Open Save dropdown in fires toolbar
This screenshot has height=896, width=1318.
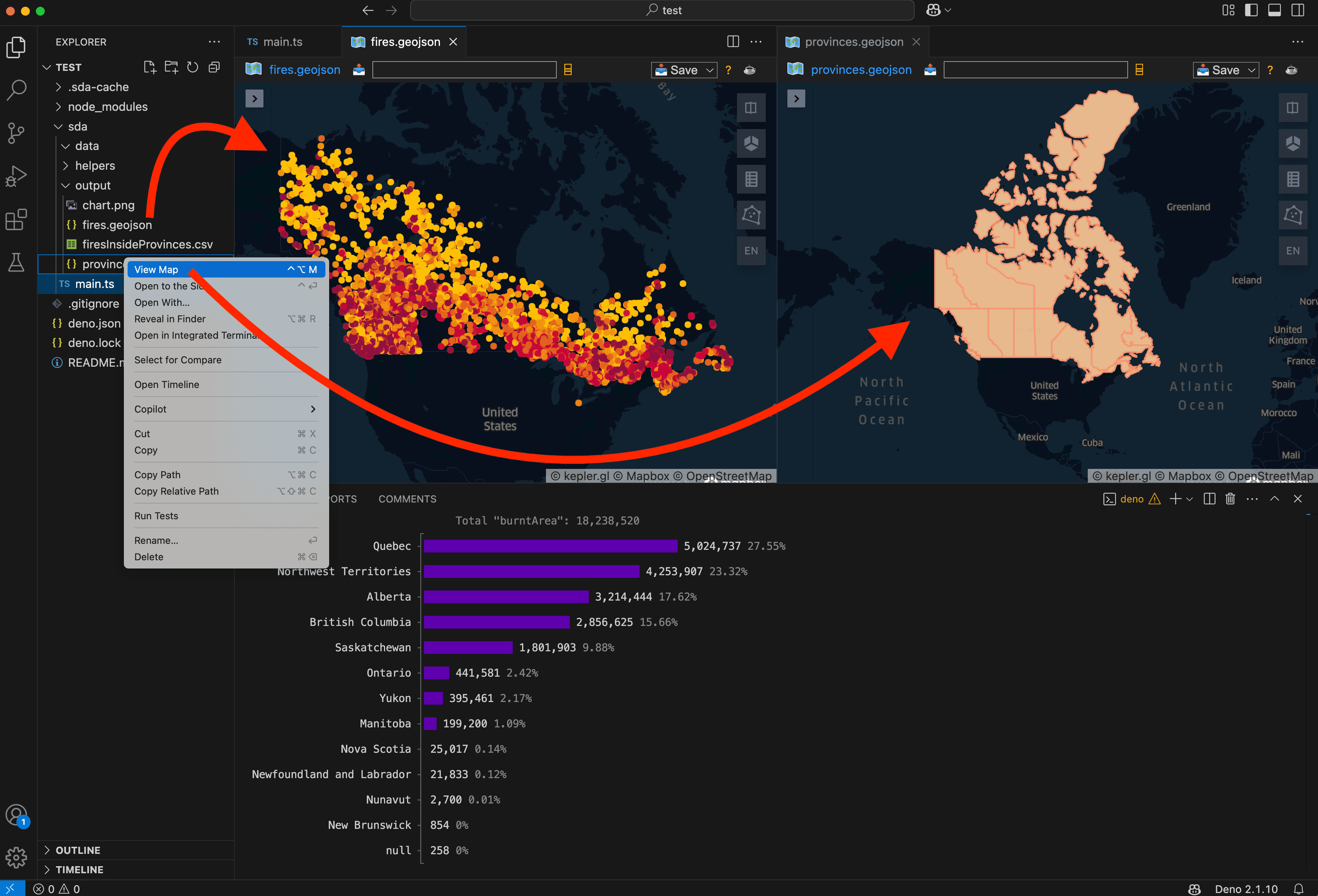pyautogui.click(x=684, y=70)
